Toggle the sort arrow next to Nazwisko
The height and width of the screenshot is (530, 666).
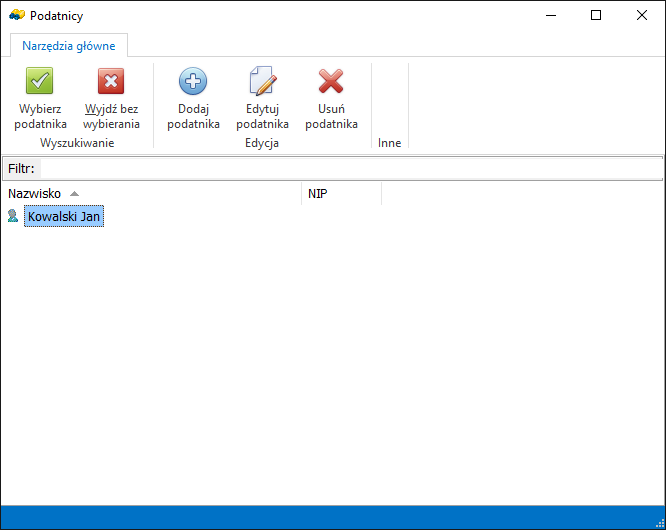coord(74,193)
